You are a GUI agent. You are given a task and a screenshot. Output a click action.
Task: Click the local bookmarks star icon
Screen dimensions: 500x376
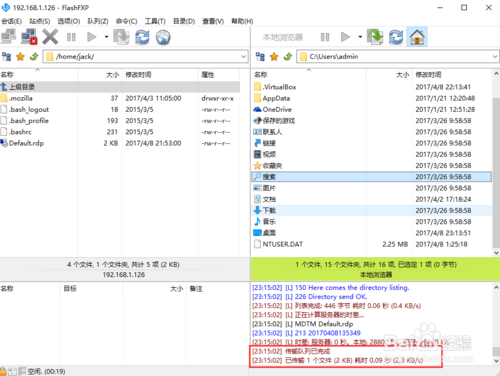point(274,57)
